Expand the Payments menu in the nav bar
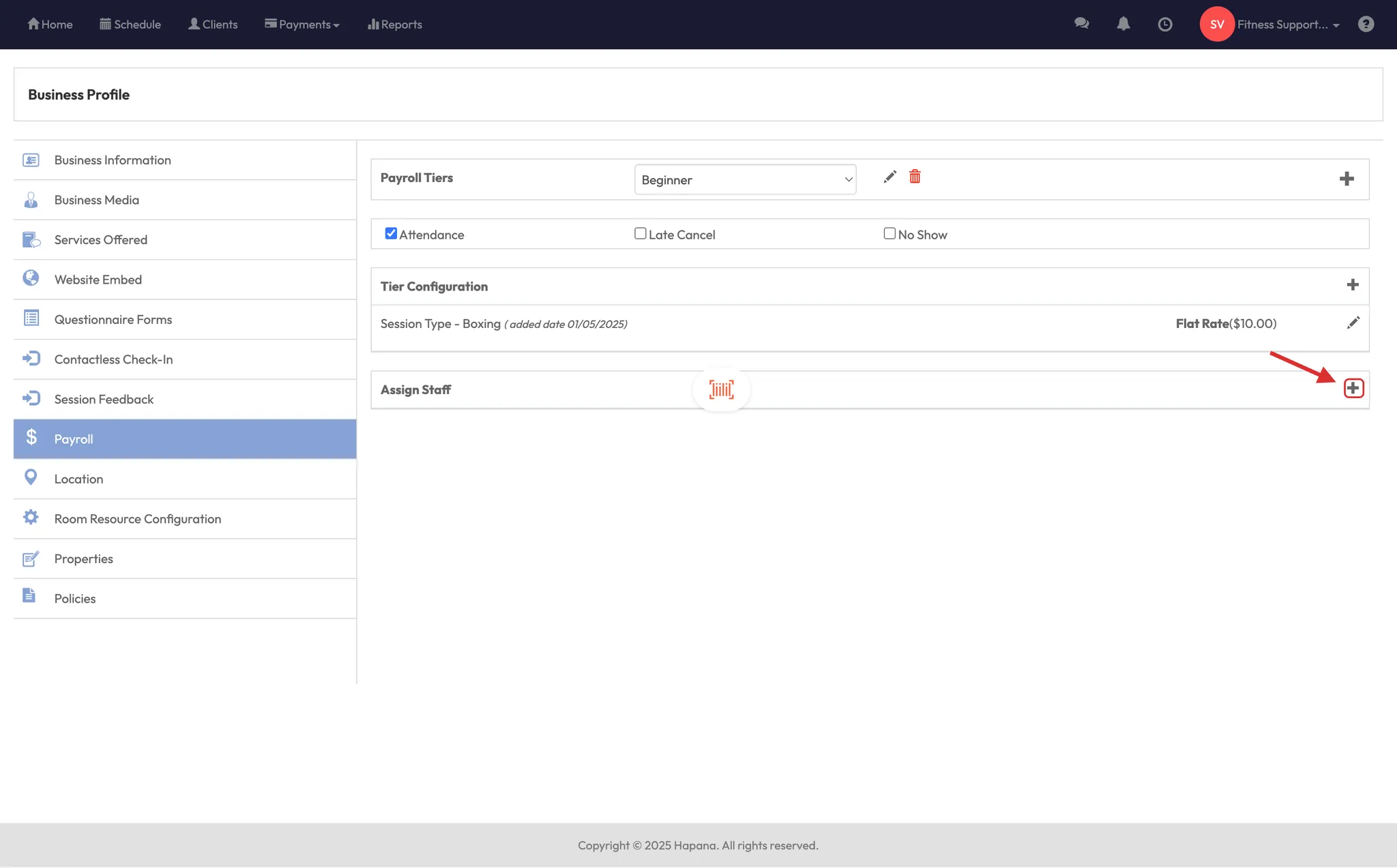 pos(302,25)
